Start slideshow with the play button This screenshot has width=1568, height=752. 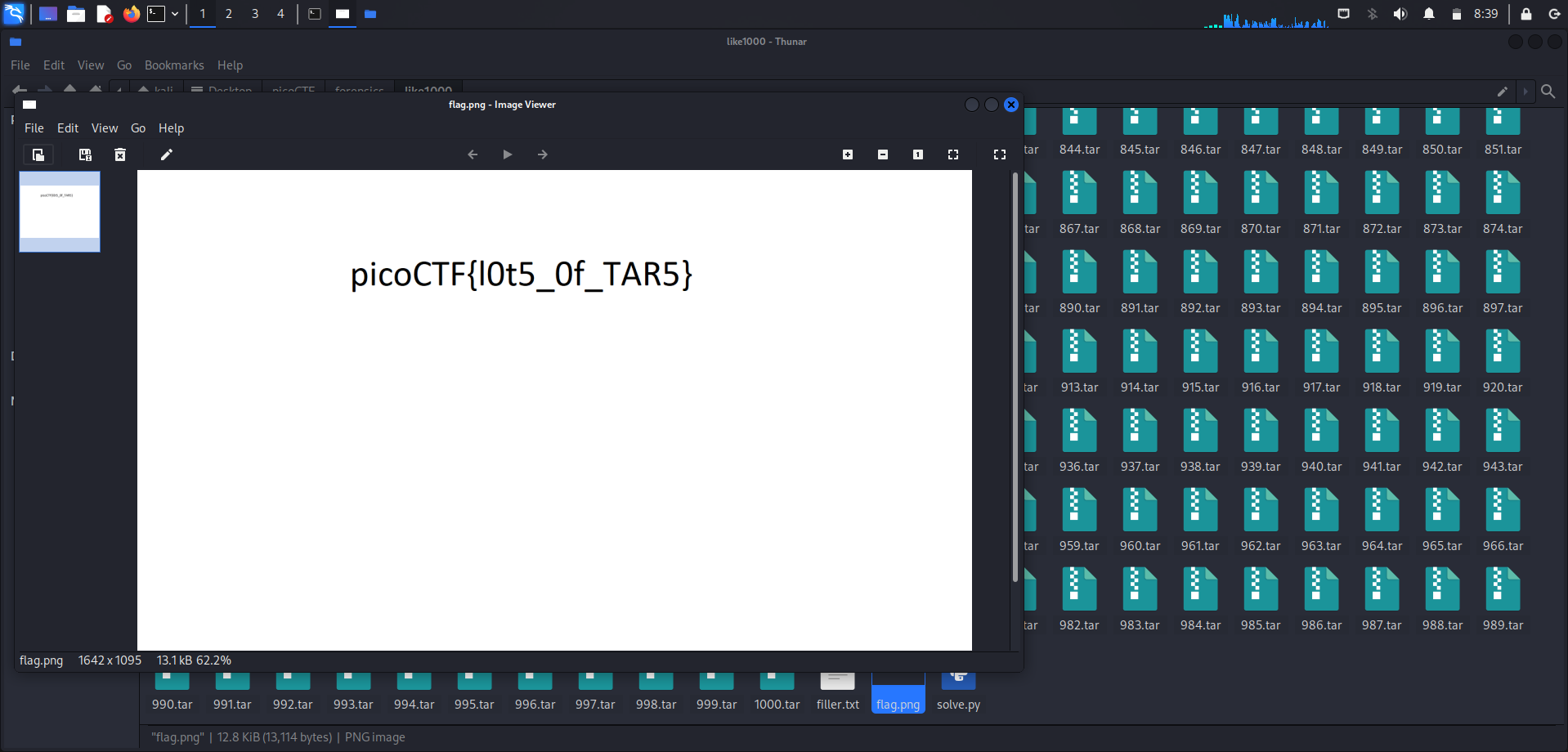pos(508,154)
